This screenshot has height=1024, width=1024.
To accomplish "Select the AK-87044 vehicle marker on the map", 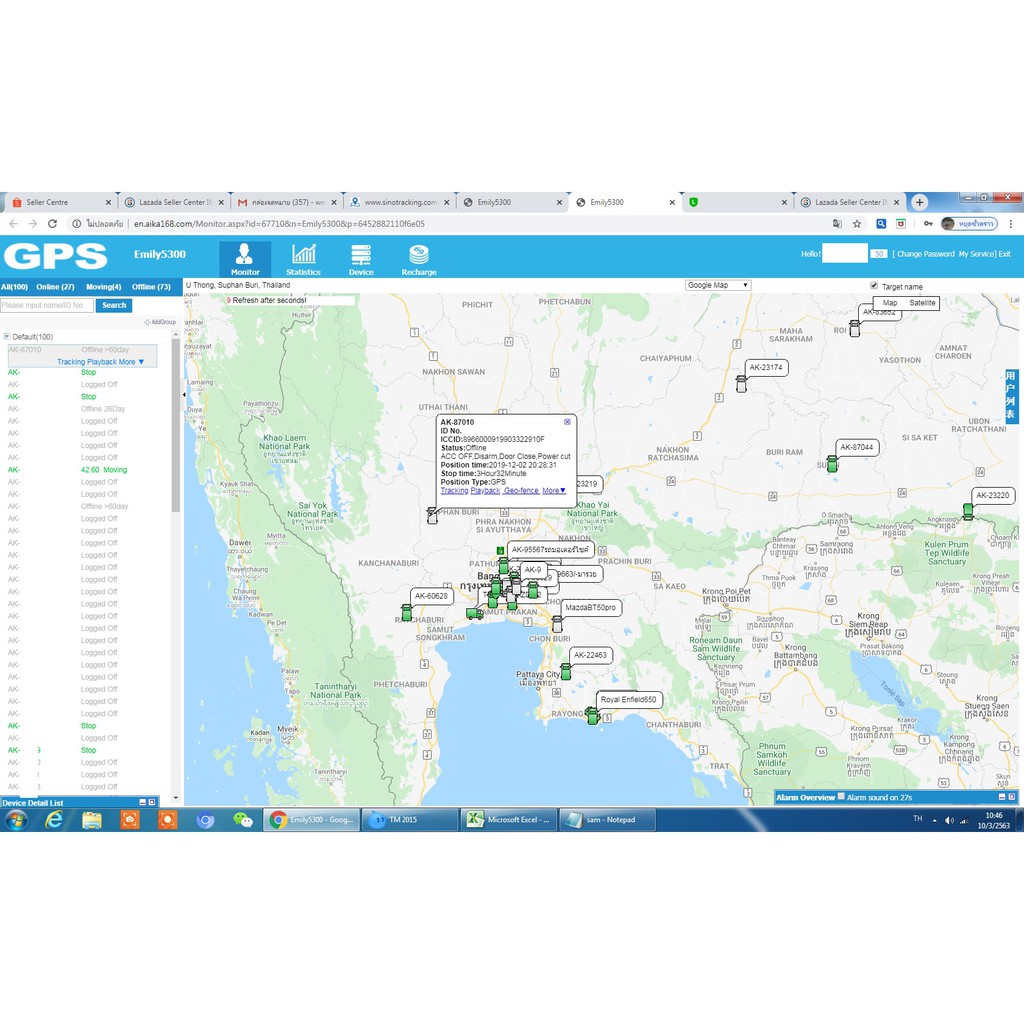I will pyautogui.click(x=833, y=461).
